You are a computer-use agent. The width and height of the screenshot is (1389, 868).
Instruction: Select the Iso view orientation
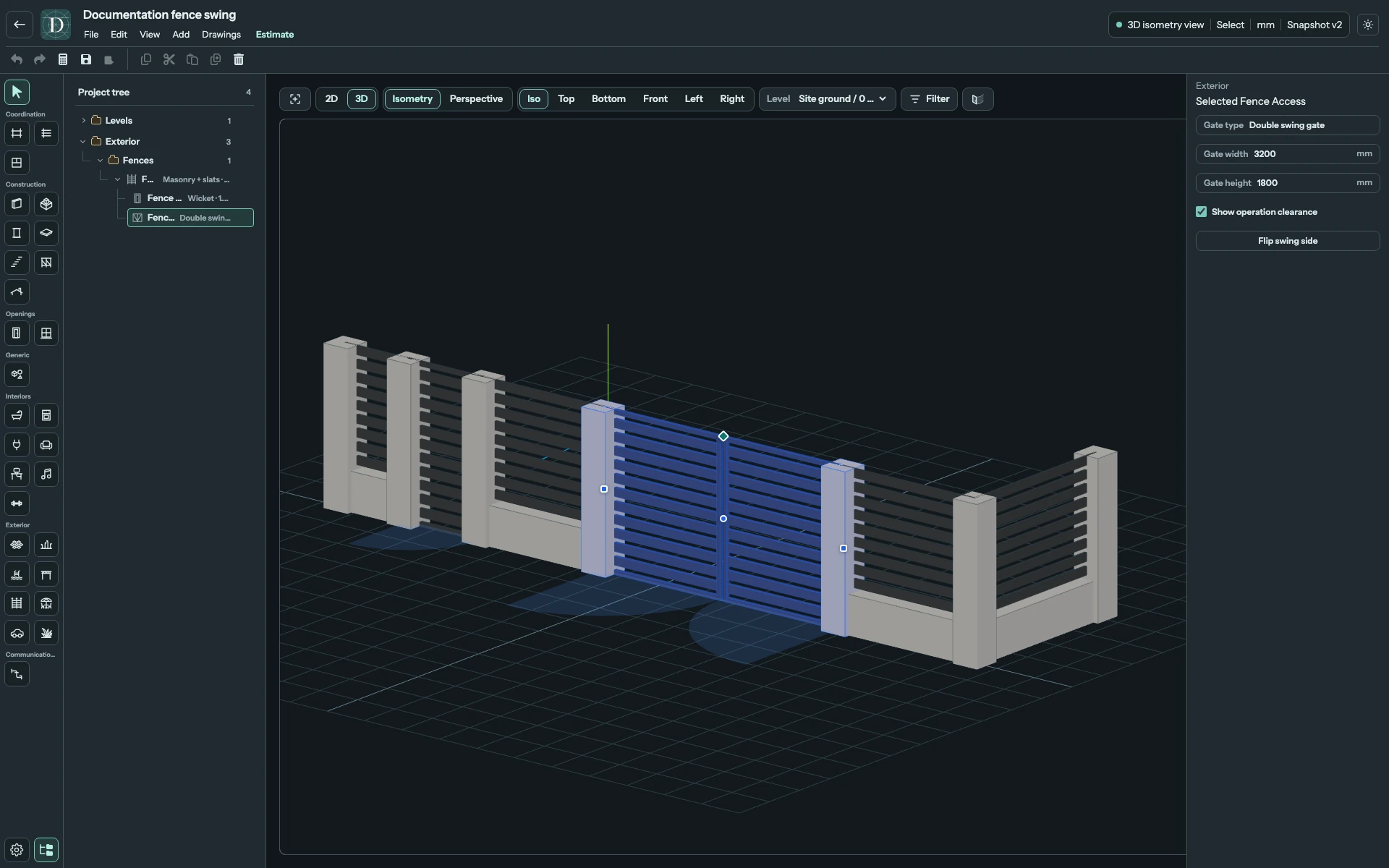click(x=534, y=99)
